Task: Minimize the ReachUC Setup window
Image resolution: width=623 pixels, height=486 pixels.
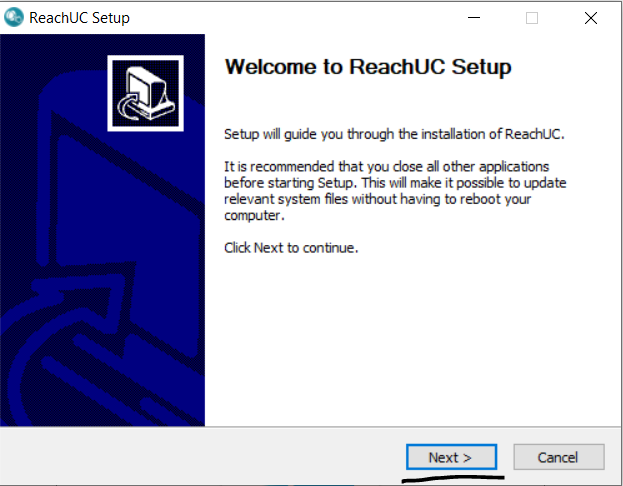Action: [476, 17]
